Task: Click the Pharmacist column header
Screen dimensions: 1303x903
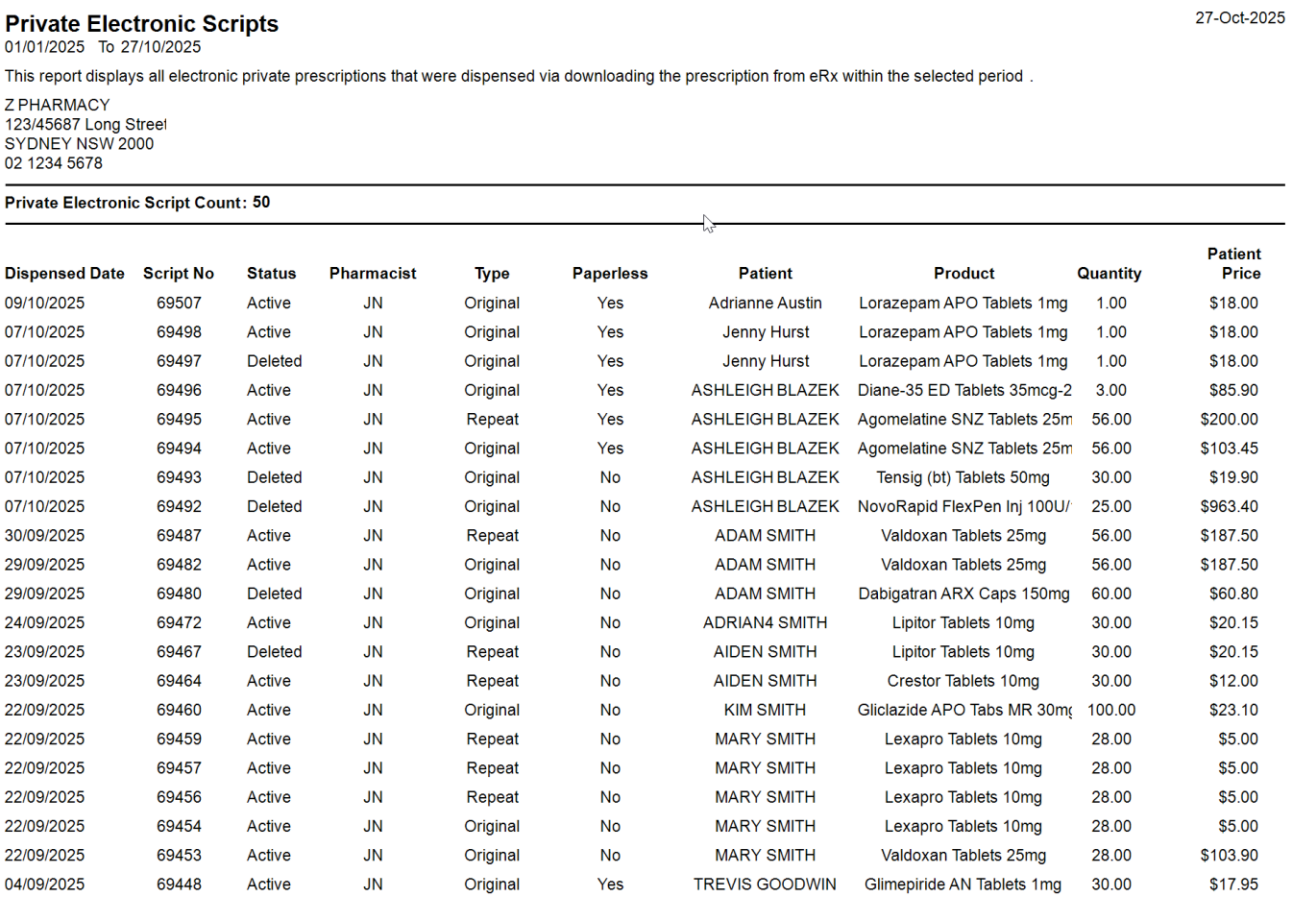Action: [x=372, y=273]
